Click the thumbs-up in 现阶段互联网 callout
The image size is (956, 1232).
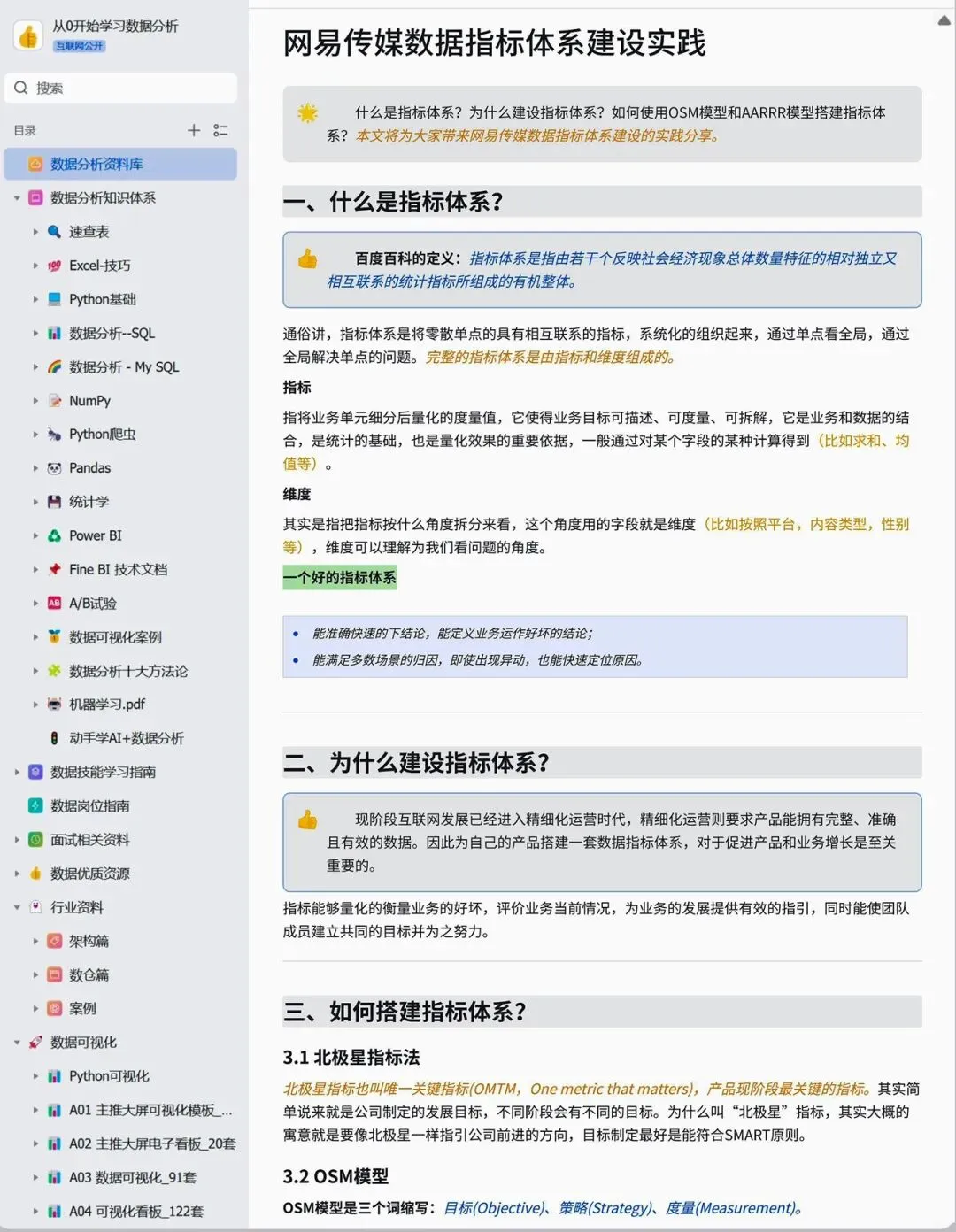(307, 820)
